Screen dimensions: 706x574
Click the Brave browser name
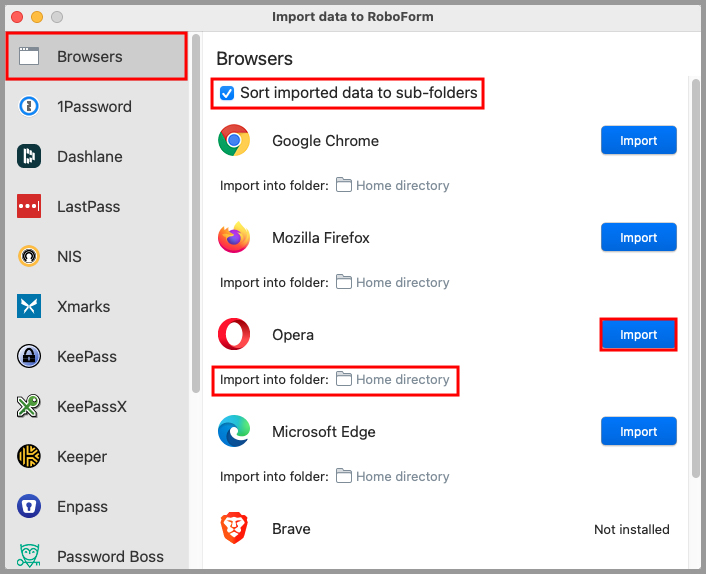click(x=291, y=529)
